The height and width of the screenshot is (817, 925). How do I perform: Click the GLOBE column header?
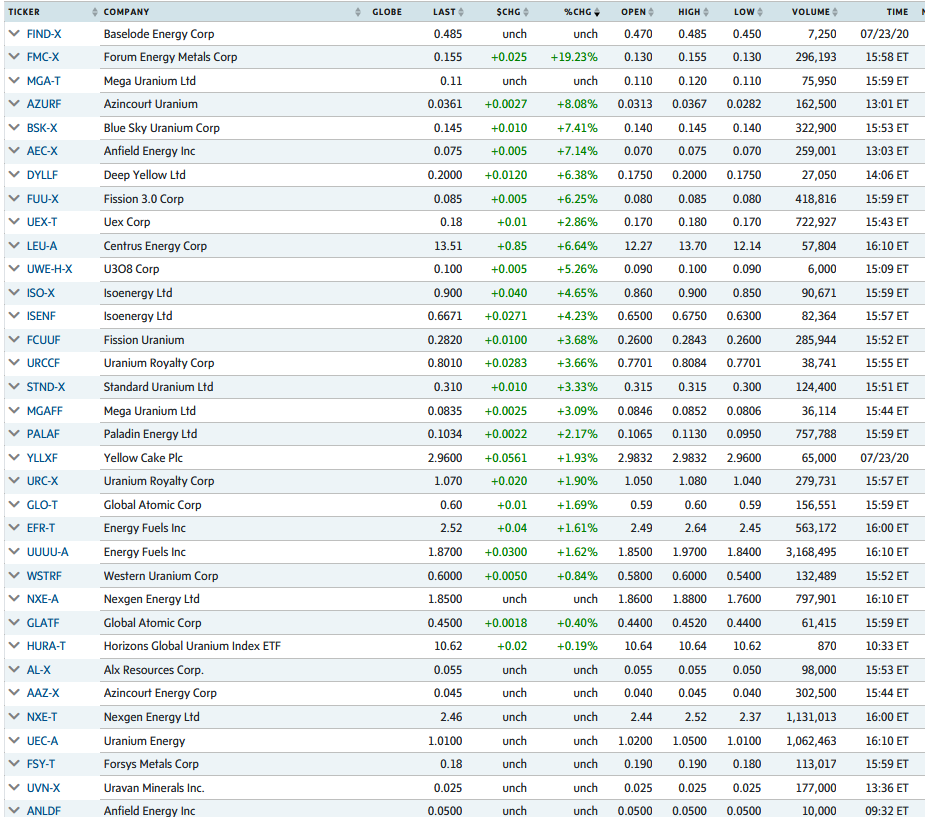click(x=387, y=12)
